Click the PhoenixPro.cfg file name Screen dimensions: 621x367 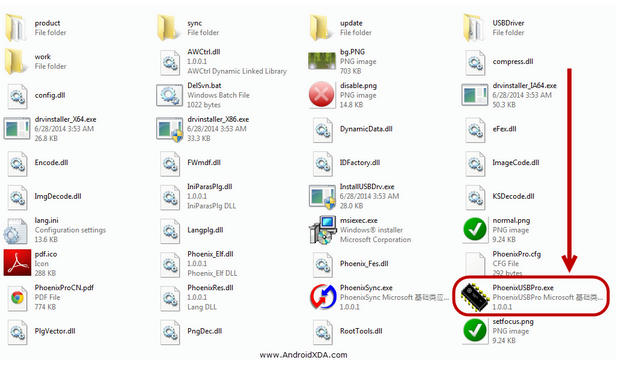516,254
